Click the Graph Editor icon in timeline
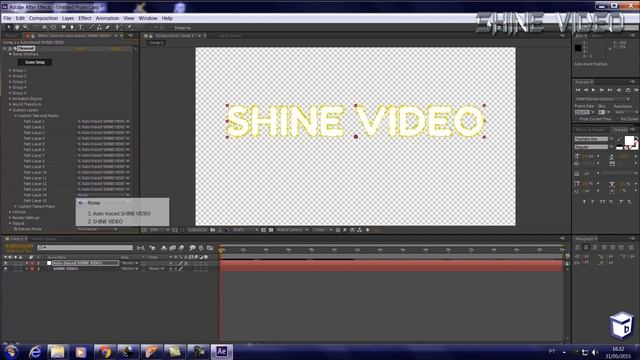This screenshot has height=360, width=640. 210,248
